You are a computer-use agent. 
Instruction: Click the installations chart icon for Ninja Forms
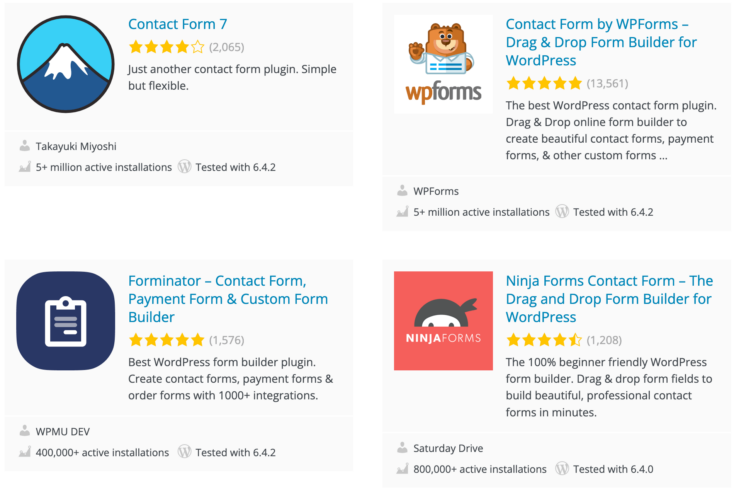[402, 469]
